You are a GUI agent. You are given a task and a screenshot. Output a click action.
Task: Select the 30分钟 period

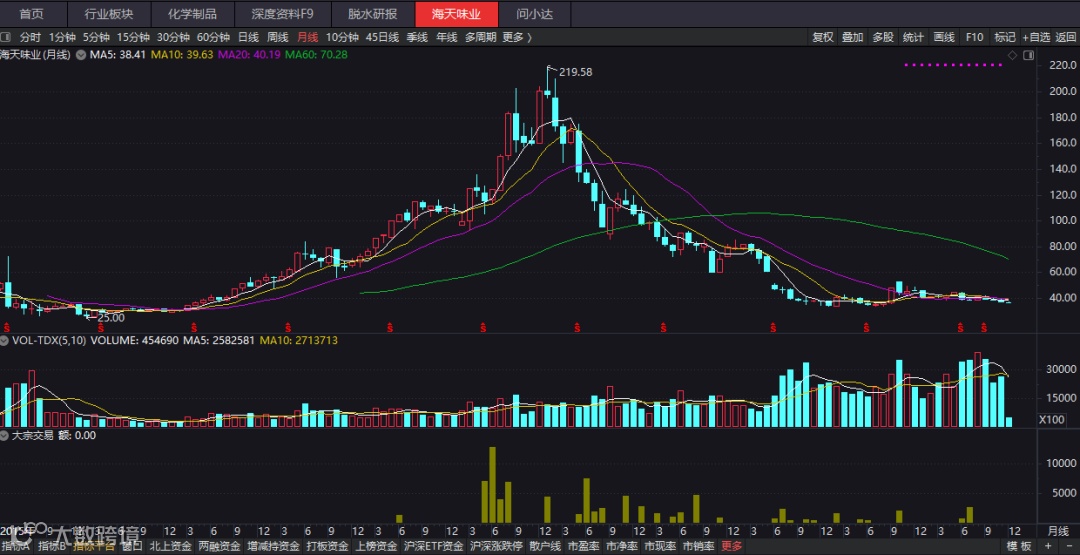coord(174,37)
